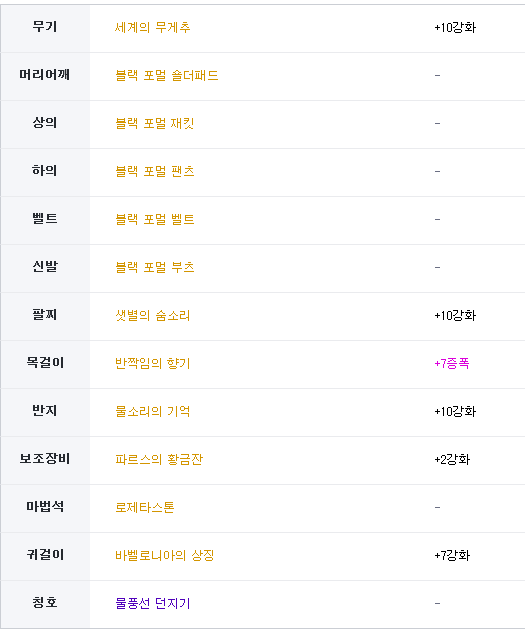
Task: Select the 블랙 포멀 부츠 item
Action: (154, 267)
